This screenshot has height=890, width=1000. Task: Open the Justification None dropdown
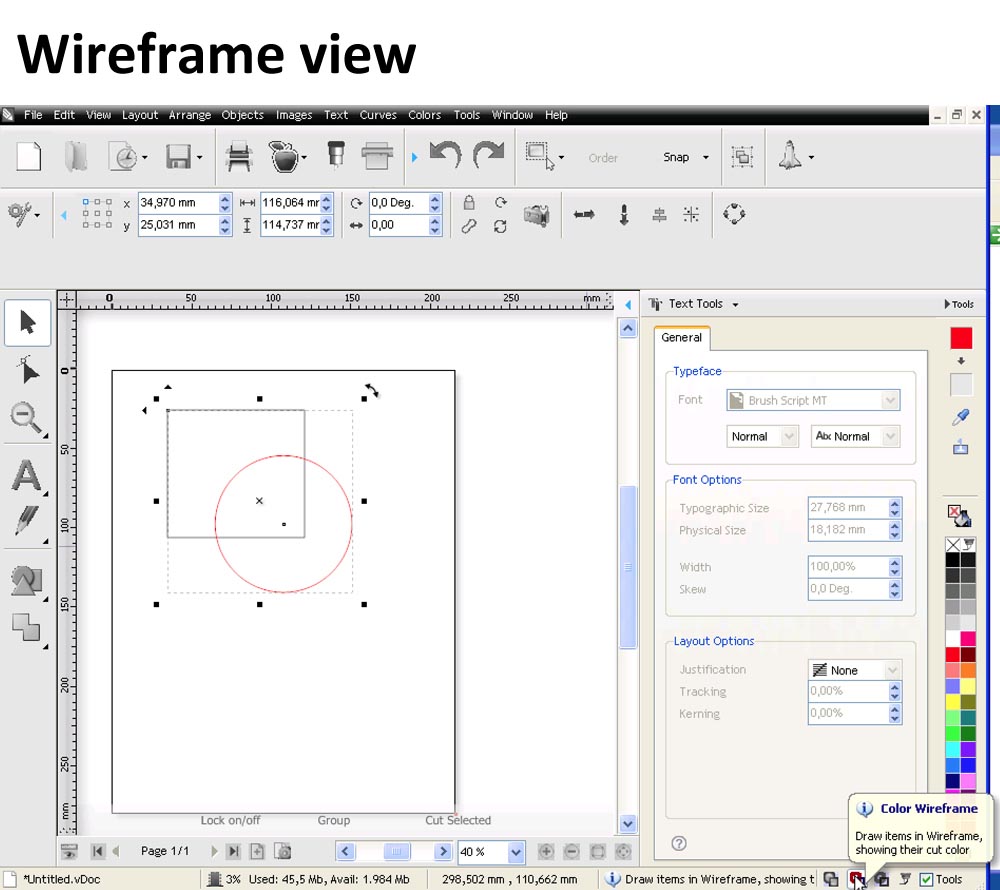click(893, 670)
